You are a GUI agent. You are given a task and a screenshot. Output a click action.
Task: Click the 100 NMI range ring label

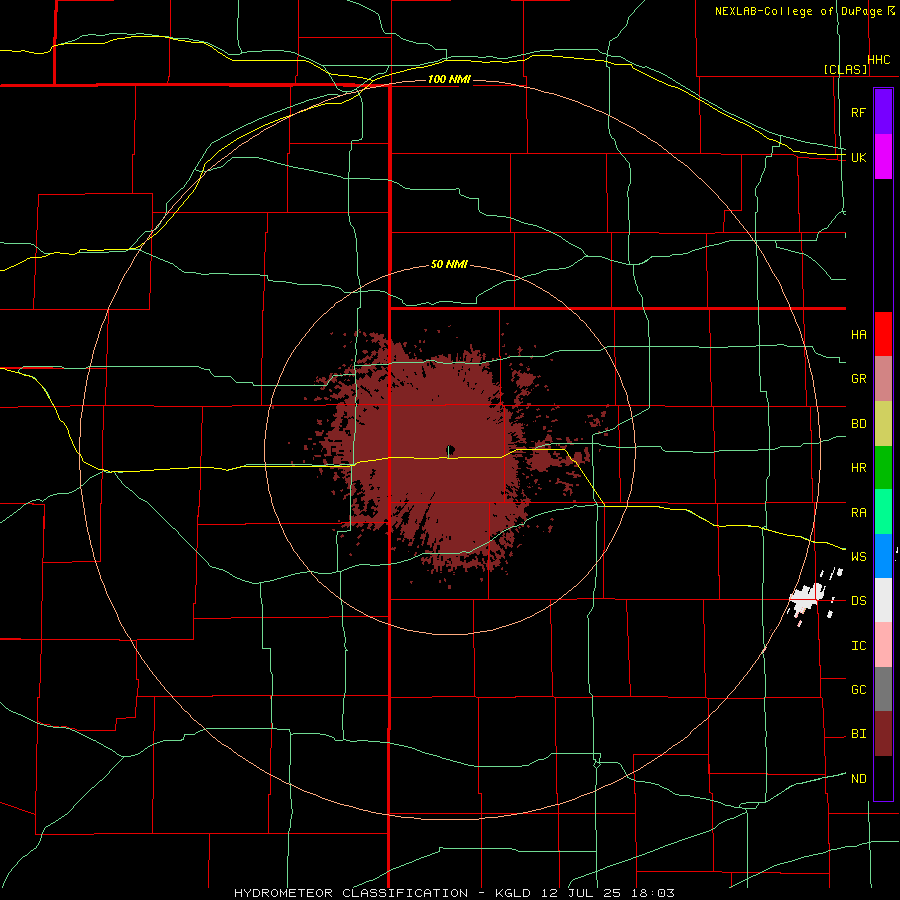pyautogui.click(x=449, y=79)
